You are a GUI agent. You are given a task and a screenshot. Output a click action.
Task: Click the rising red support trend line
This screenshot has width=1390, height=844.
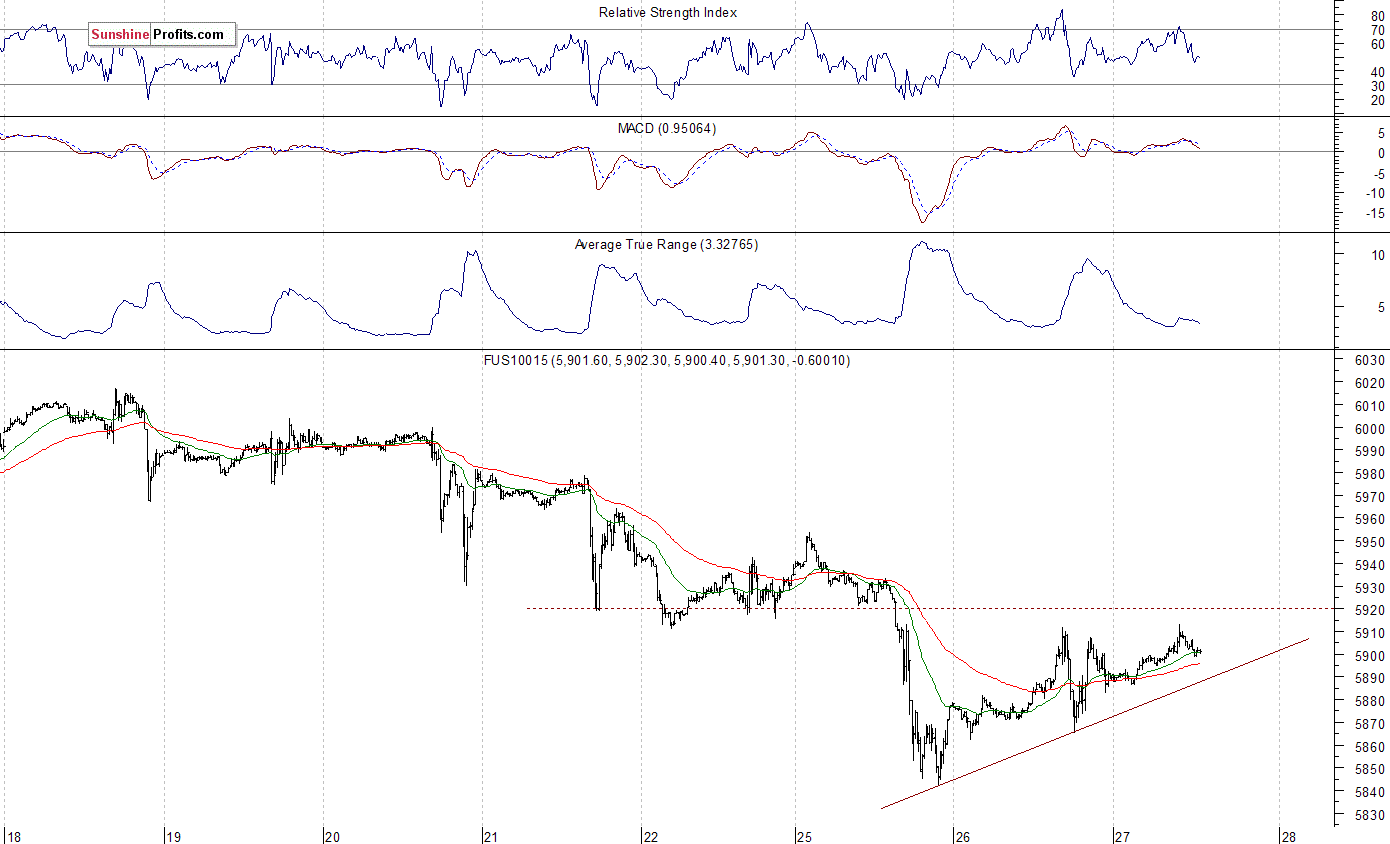coord(1095,723)
